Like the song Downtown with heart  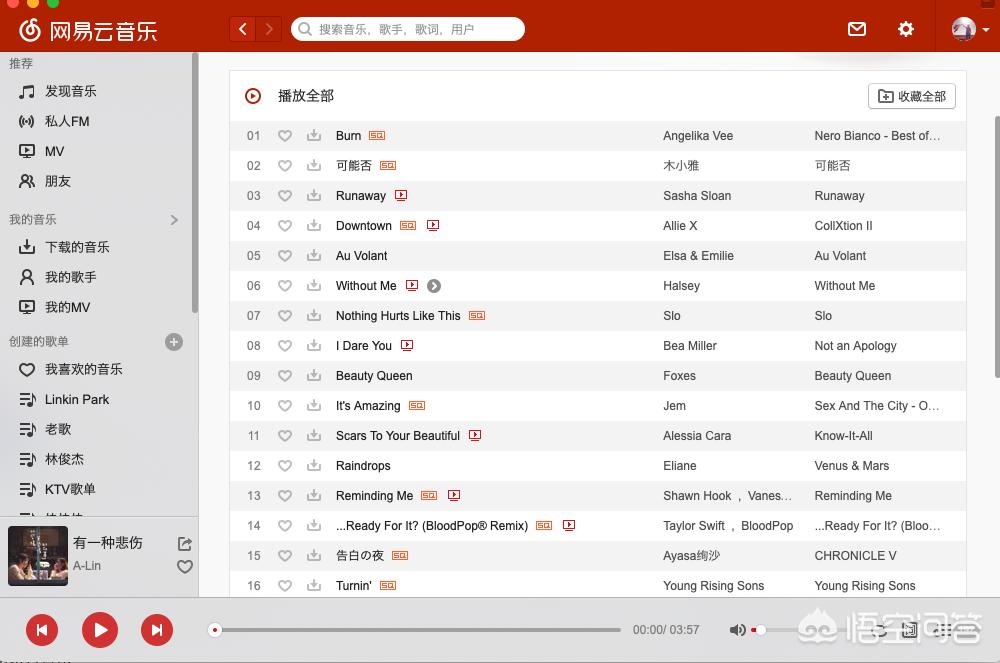(285, 226)
